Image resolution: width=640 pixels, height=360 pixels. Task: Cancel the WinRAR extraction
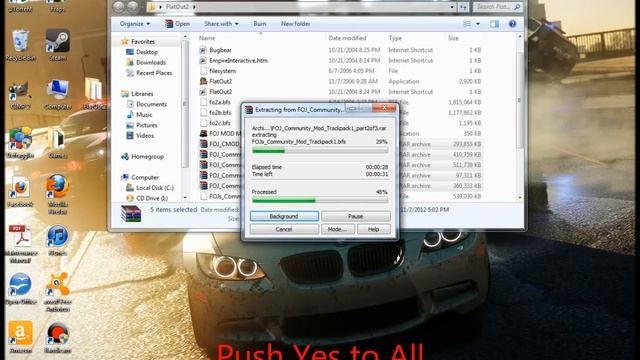pos(284,229)
